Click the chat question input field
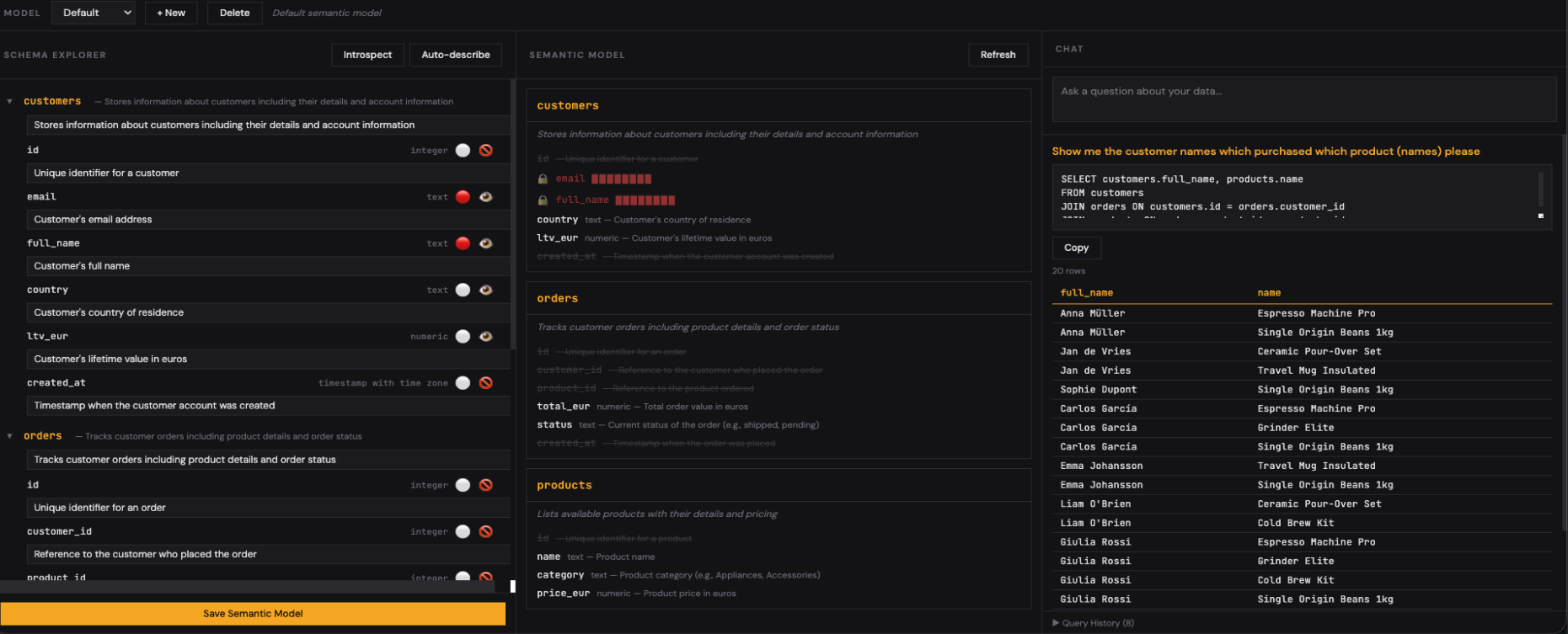Image resolution: width=1568 pixels, height=634 pixels. pyautogui.click(x=1303, y=99)
